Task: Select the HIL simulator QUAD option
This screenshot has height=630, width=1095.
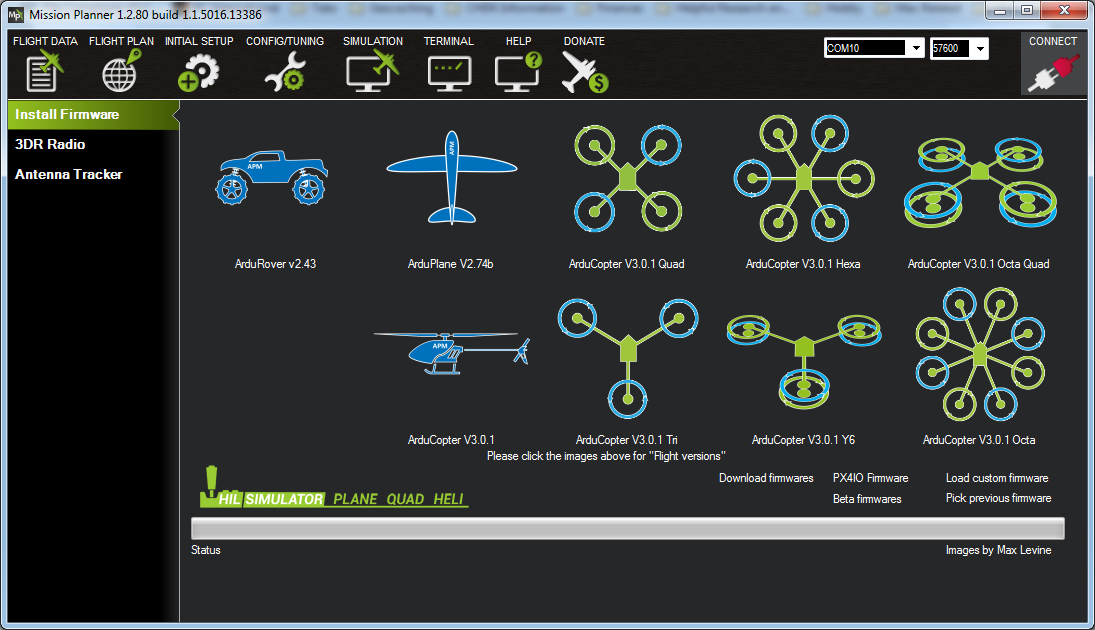Action: (x=406, y=499)
